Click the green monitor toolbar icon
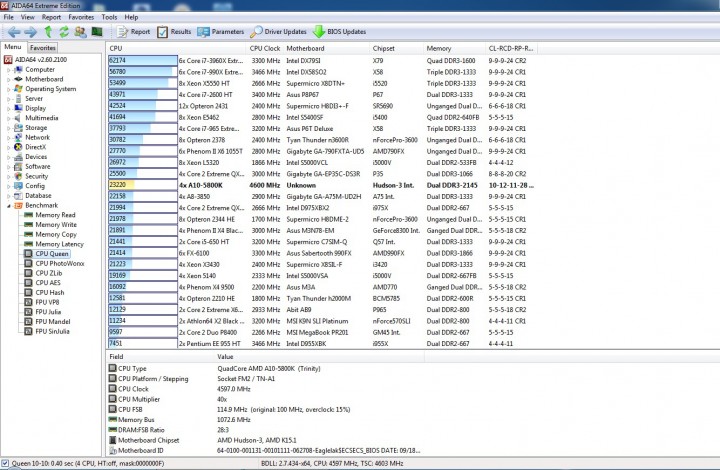The width and height of the screenshot is (720, 470). [97, 32]
